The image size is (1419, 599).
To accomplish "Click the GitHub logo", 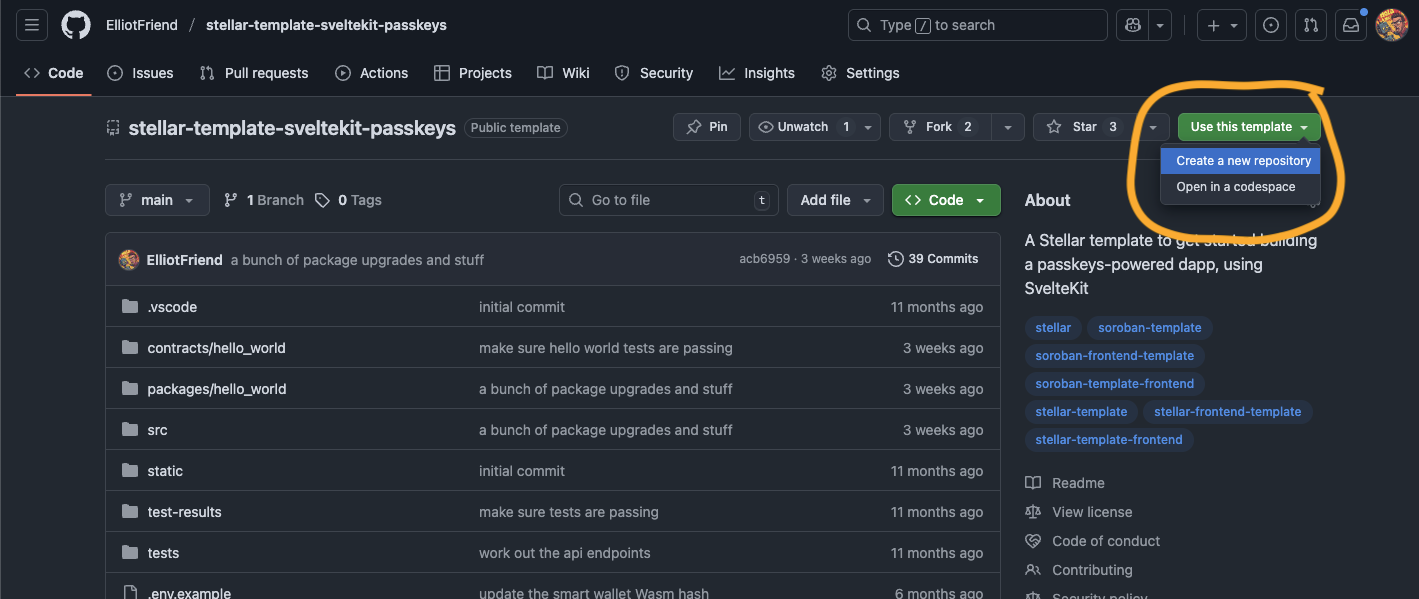I will click(x=76, y=25).
